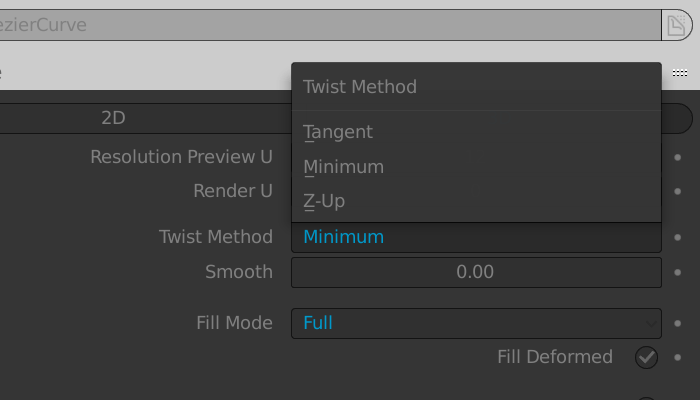This screenshot has width=700, height=400.
Task: Click animate dot beside Fill Mode
Action: click(x=678, y=323)
